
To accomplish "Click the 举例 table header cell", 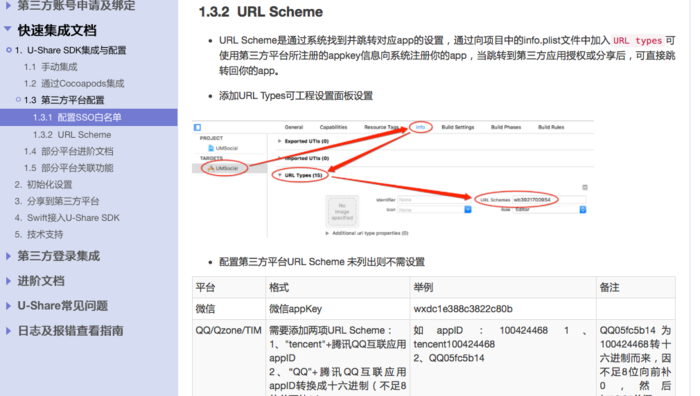I will pos(503,288).
